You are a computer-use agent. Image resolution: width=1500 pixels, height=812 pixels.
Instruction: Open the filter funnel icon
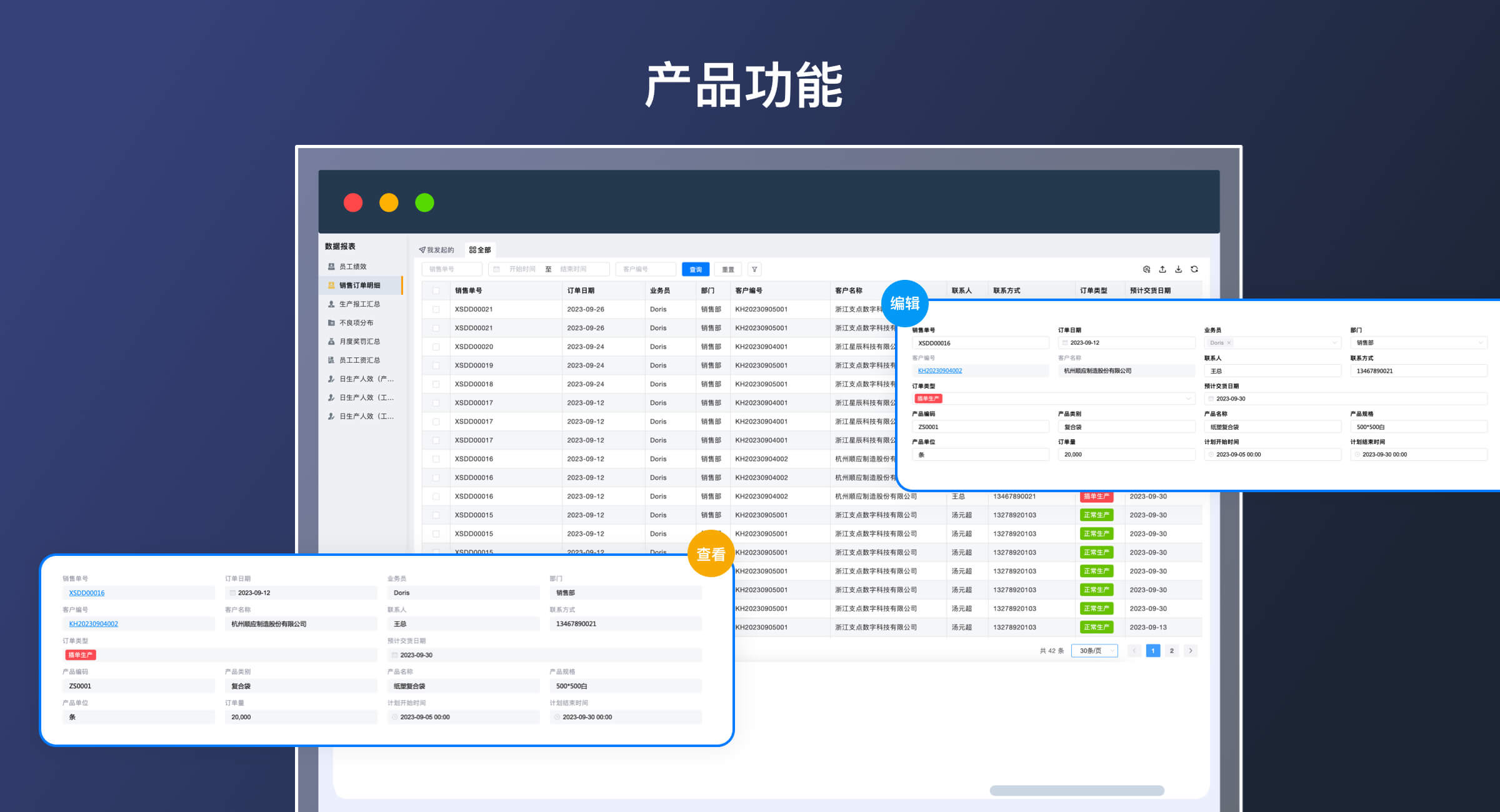pyautogui.click(x=754, y=269)
